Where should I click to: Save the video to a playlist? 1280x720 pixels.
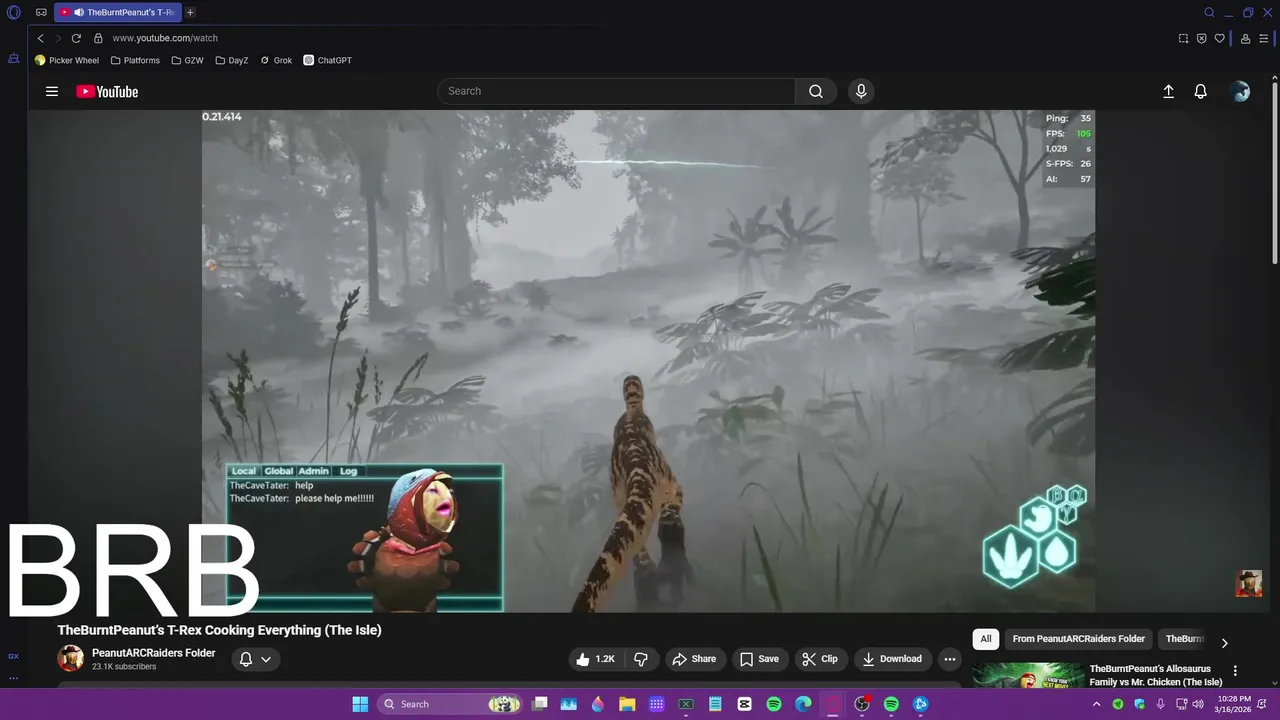tap(759, 659)
